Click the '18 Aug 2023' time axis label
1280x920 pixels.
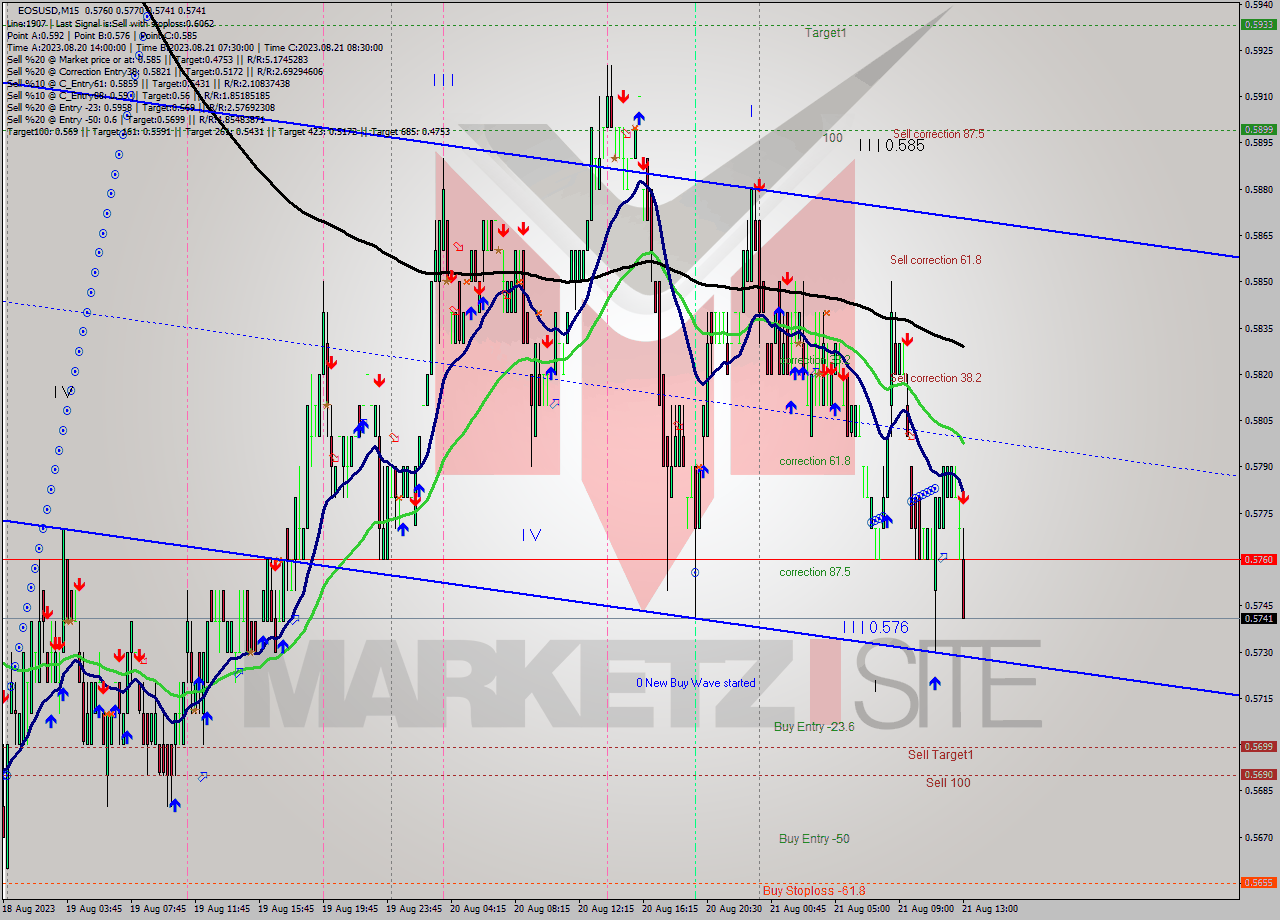pyautogui.click(x=28, y=909)
